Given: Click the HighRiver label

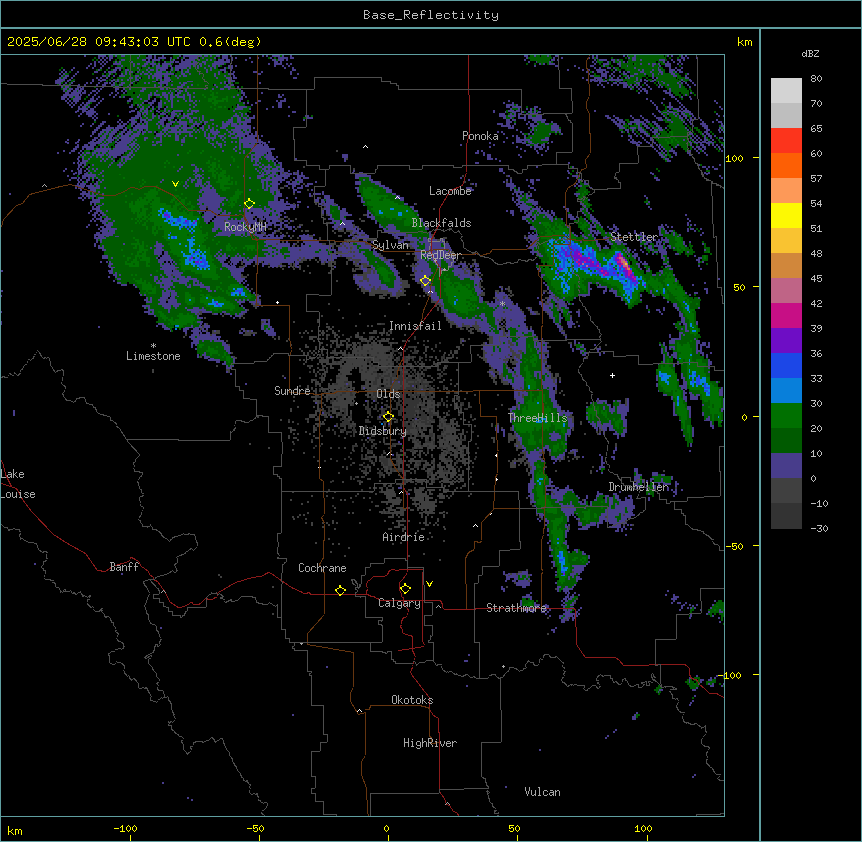Looking at the screenshot, I should coord(430,743).
